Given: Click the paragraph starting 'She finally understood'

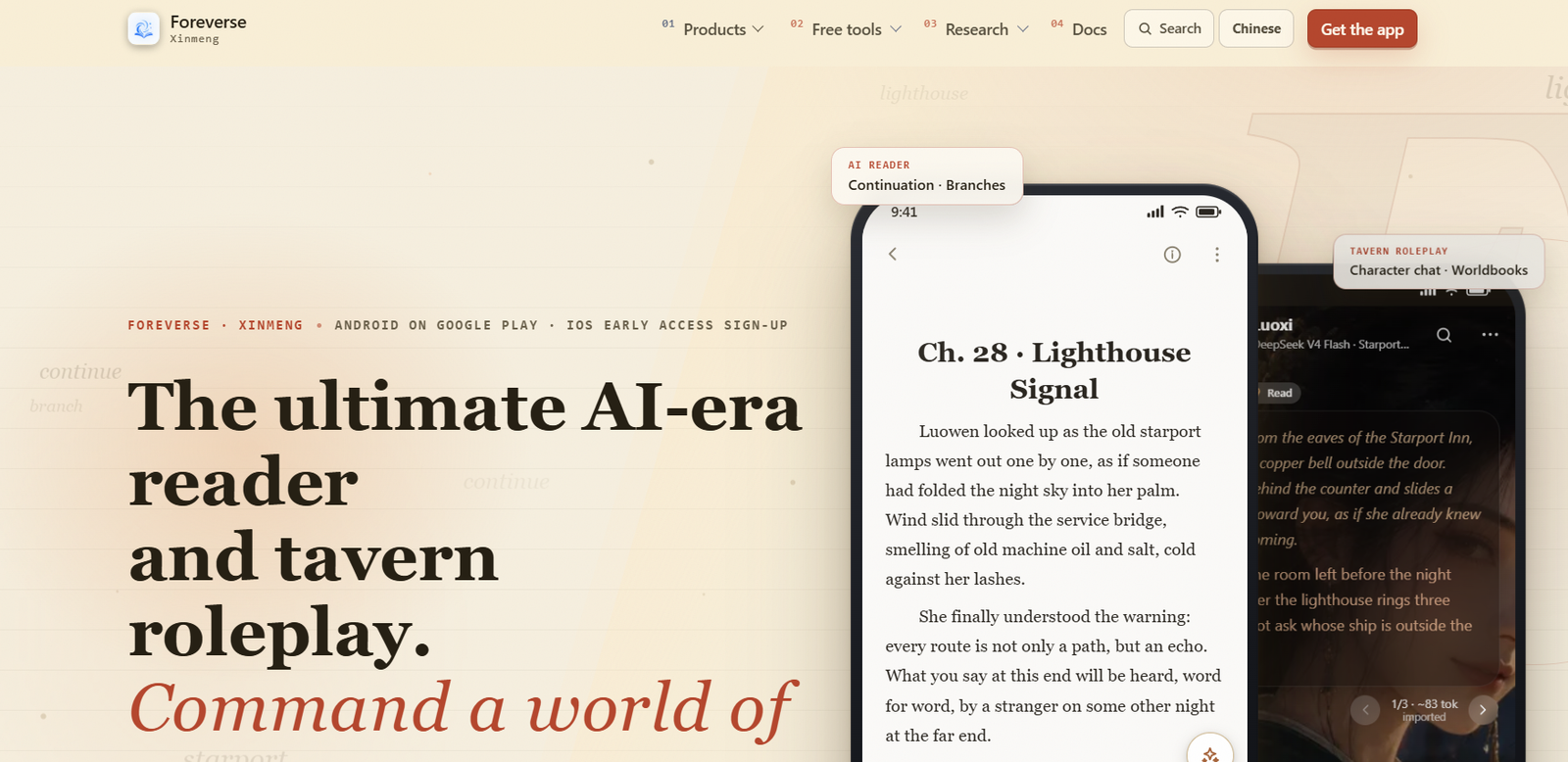Looking at the screenshot, I should tap(1053, 676).
